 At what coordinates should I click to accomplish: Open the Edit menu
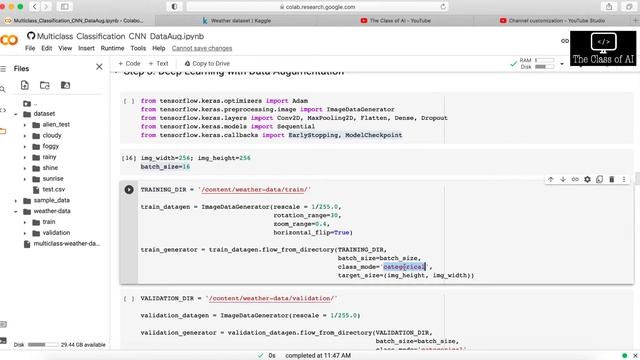pos(47,48)
